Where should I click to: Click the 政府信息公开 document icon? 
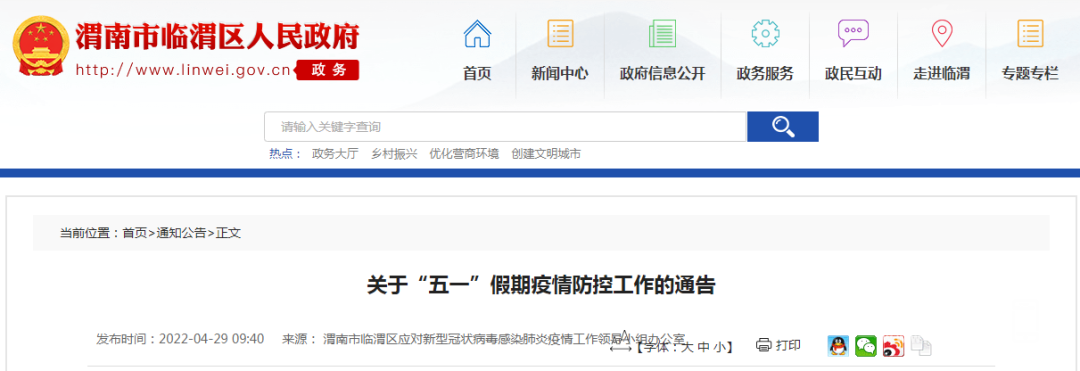tap(662, 34)
